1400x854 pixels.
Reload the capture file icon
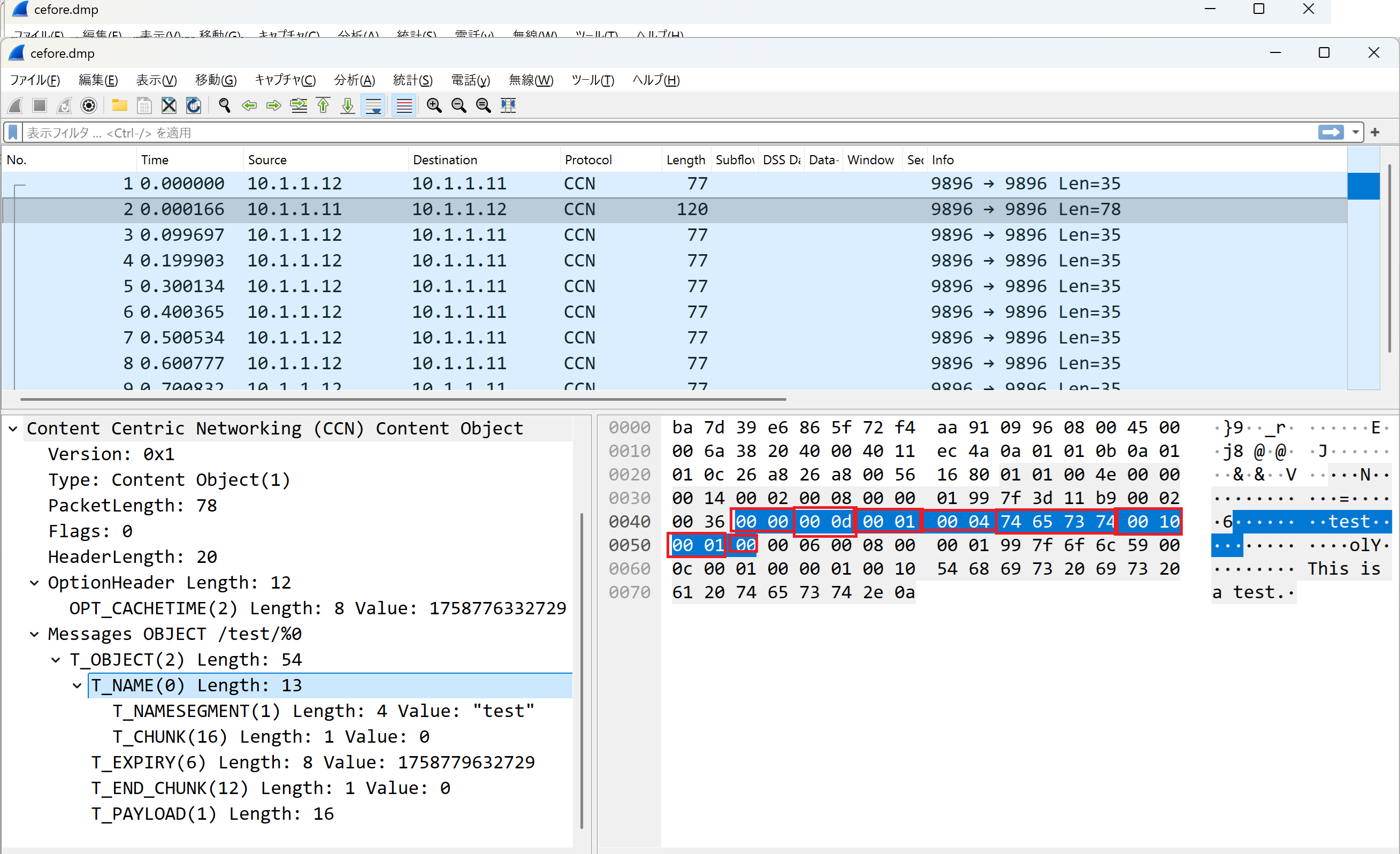click(x=194, y=105)
